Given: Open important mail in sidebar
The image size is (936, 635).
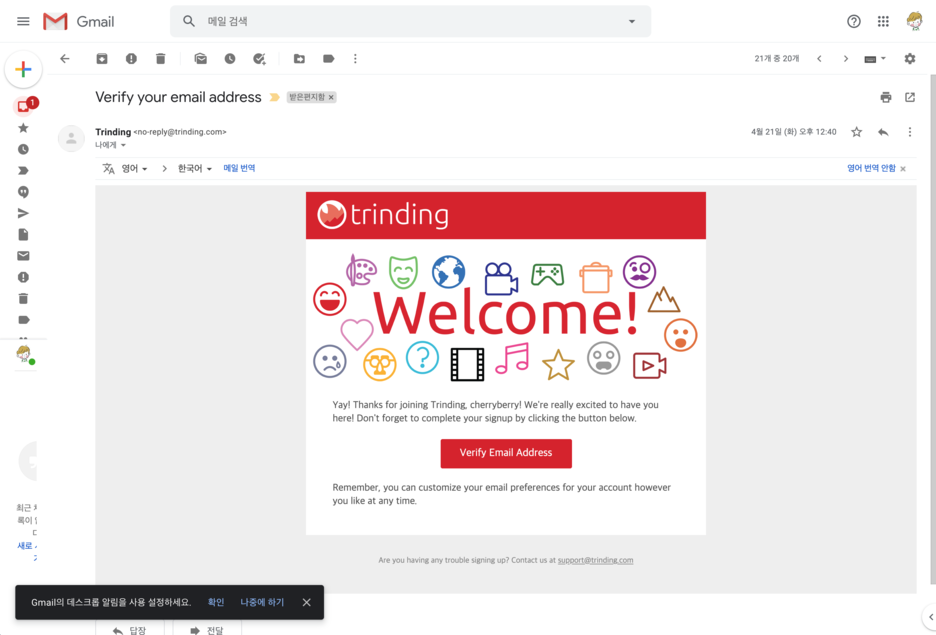Looking at the screenshot, I should (x=23, y=171).
